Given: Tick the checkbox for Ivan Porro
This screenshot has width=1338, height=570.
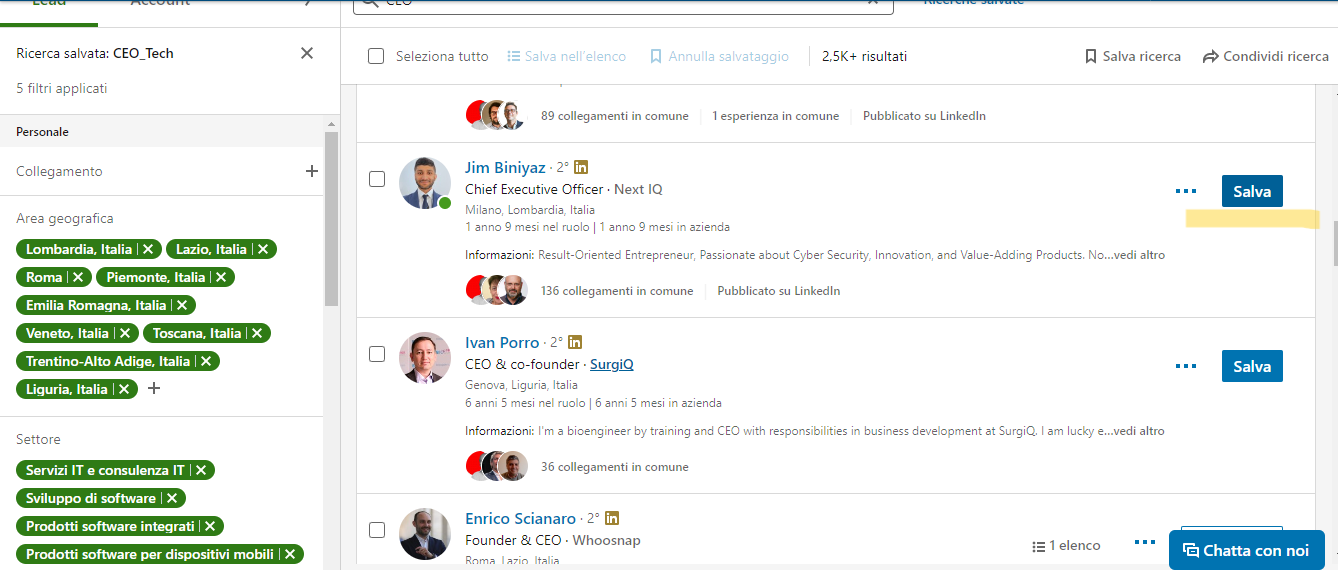Looking at the screenshot, I should tap(377, 354).
